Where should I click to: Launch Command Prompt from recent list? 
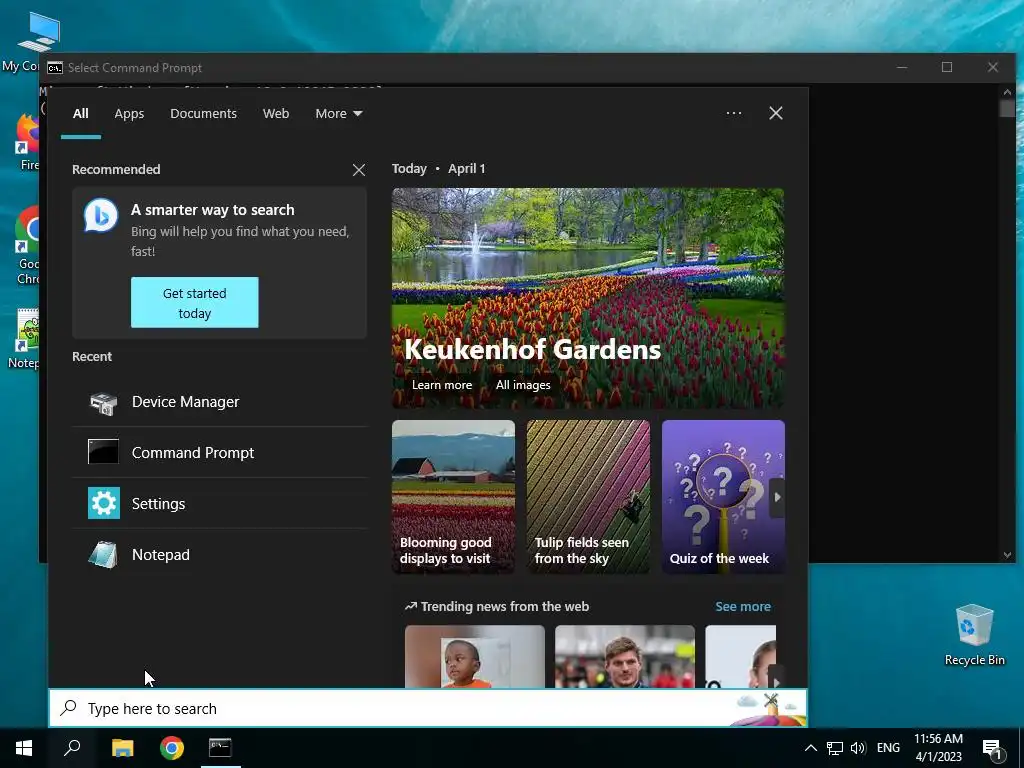click(220, 453)
